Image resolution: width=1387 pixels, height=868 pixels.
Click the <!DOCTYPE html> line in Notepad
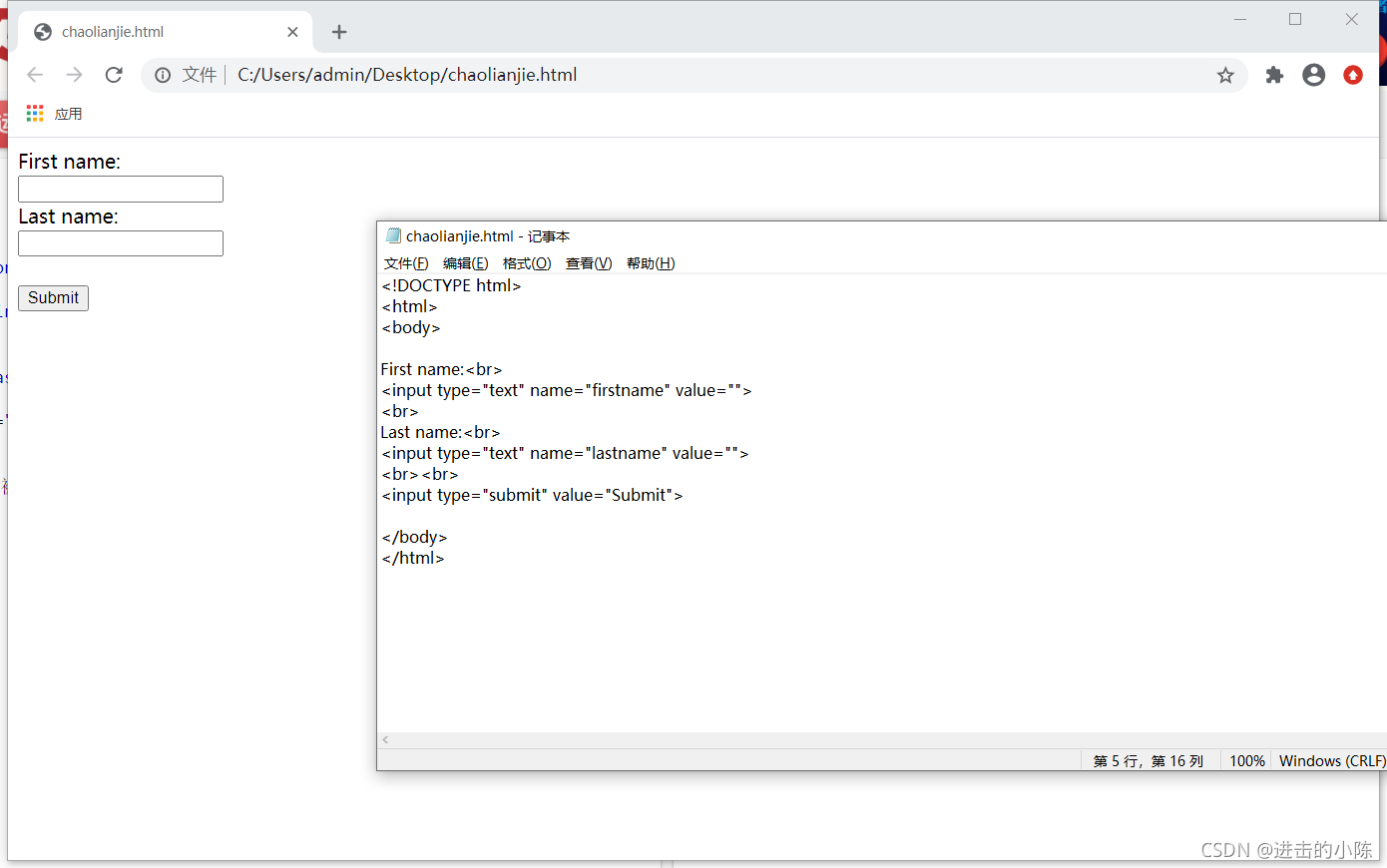coord(451,285)
